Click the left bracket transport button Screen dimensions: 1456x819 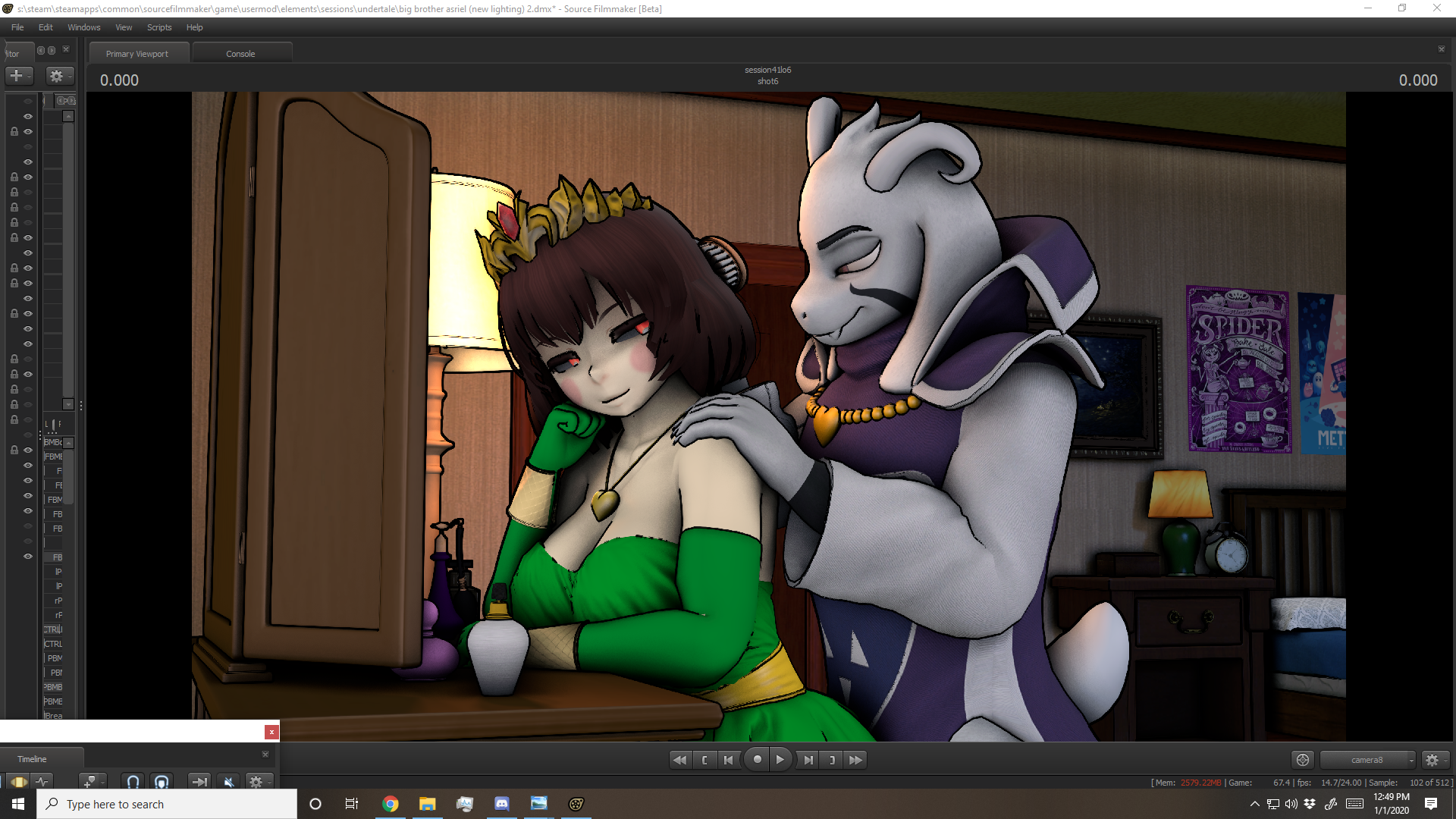coord(704,760)
